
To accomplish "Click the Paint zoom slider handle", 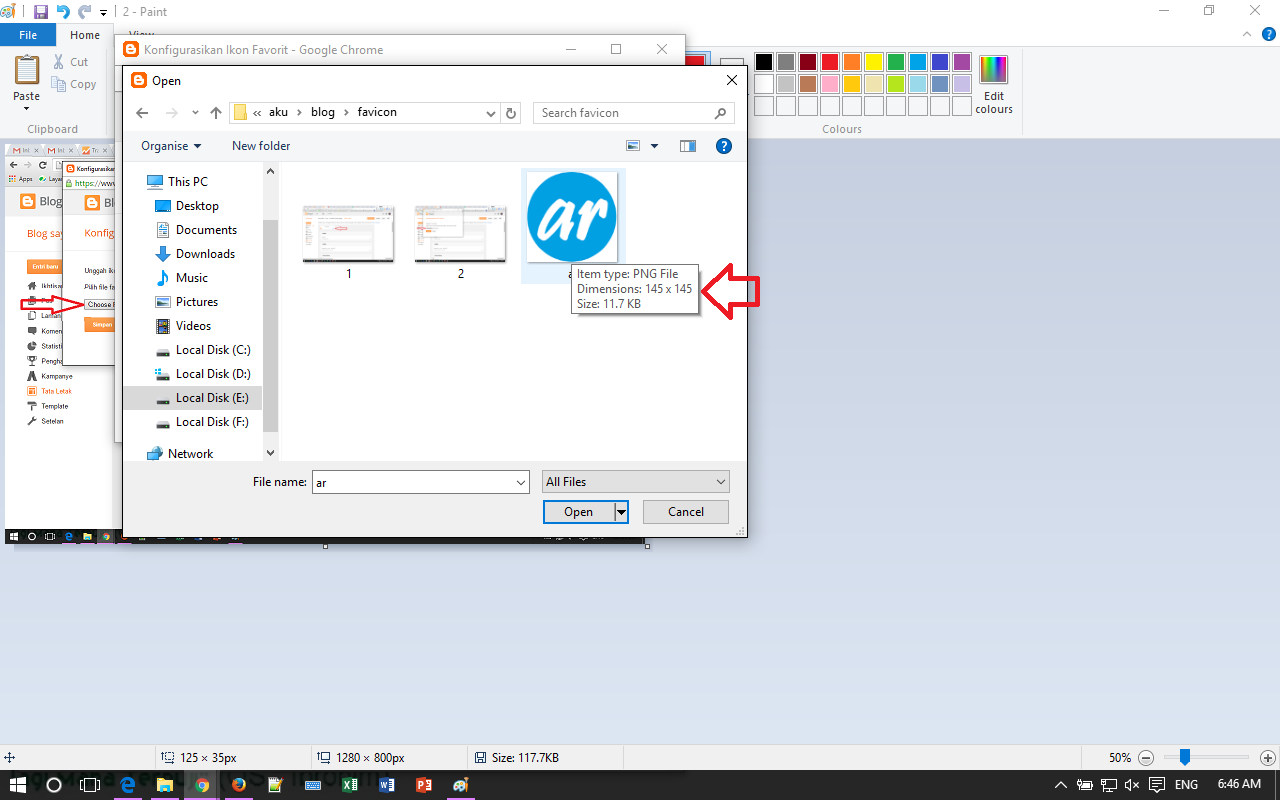I will [x=1184, y=757].
